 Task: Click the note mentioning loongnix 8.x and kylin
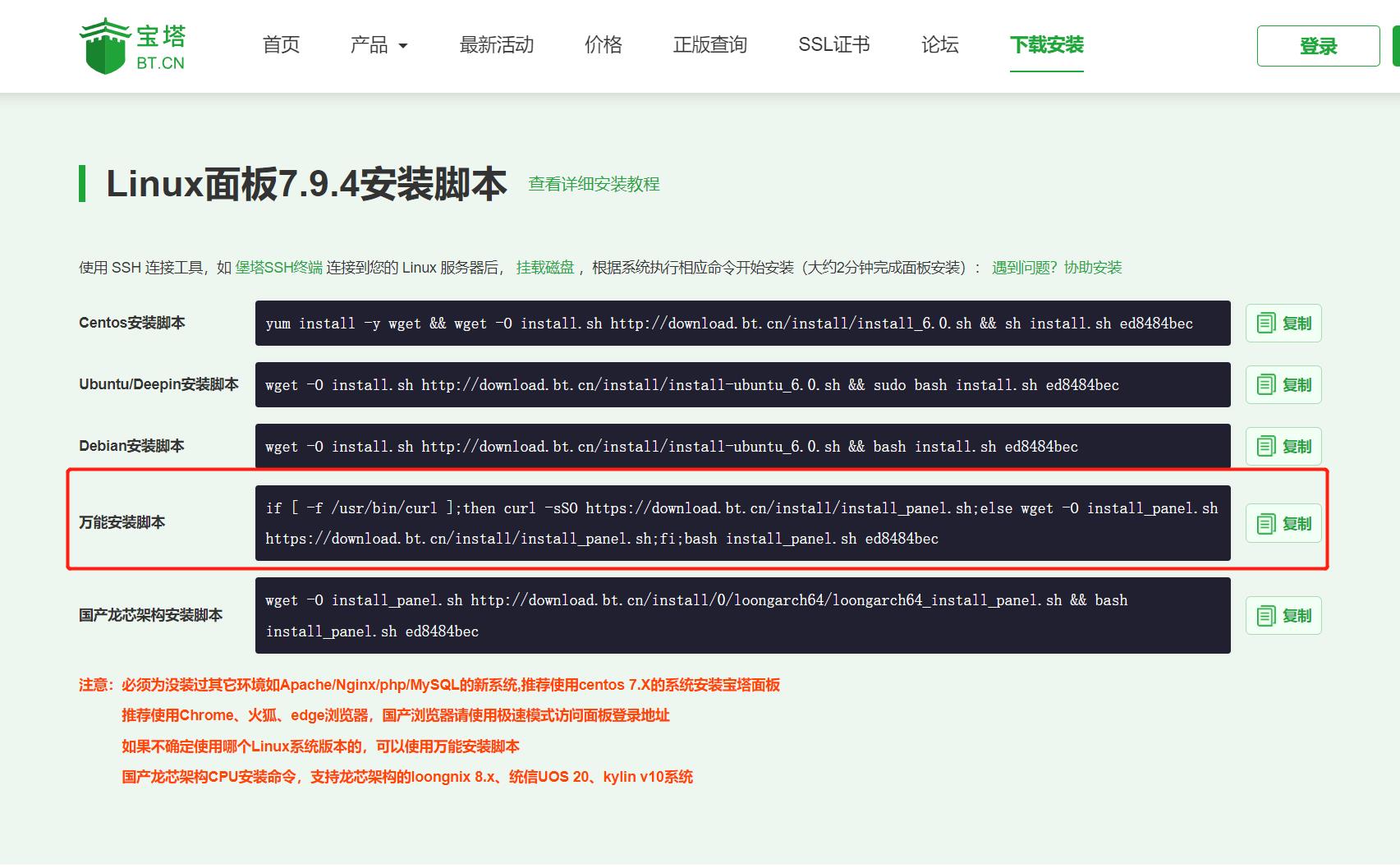click(407, 777)
